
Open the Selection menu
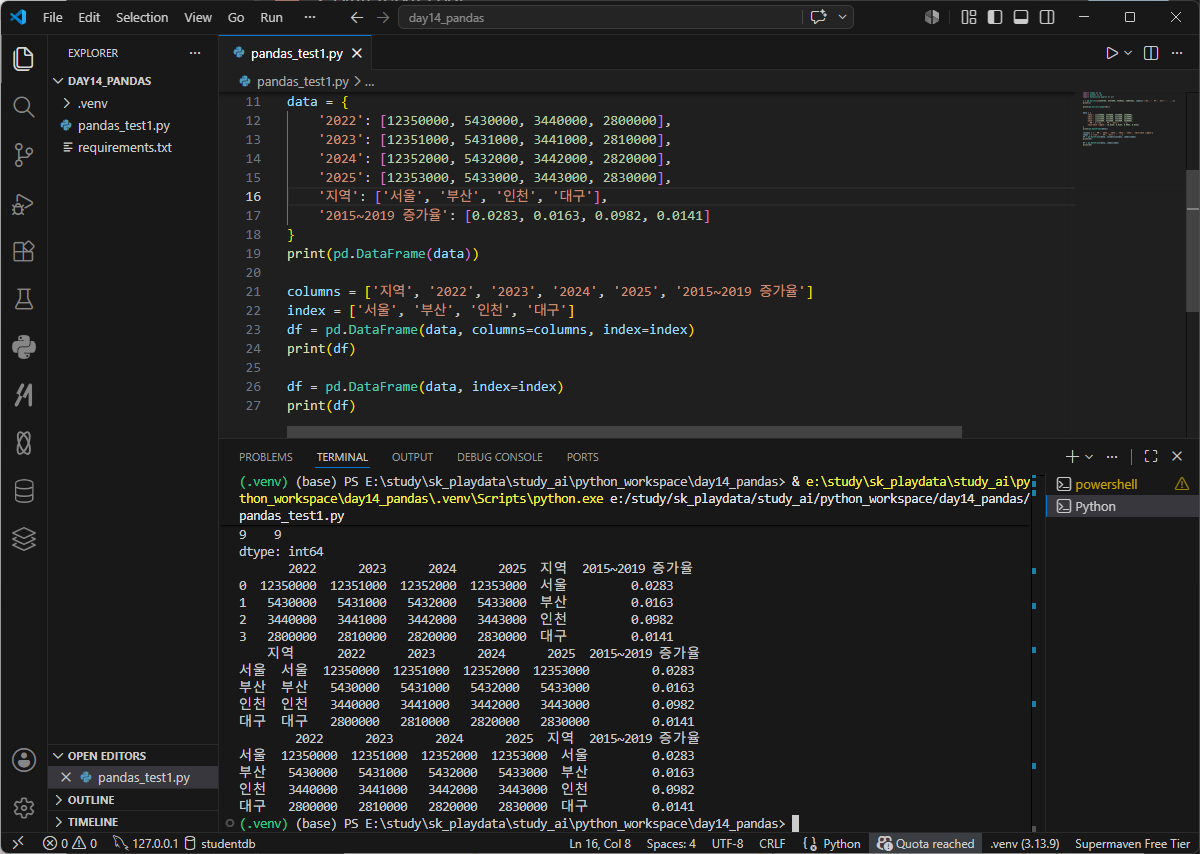click(142, 17)
